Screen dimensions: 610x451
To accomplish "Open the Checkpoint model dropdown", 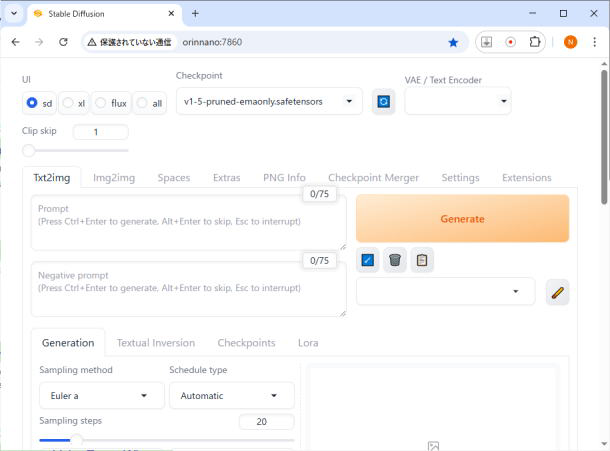I will pos(269,101).
